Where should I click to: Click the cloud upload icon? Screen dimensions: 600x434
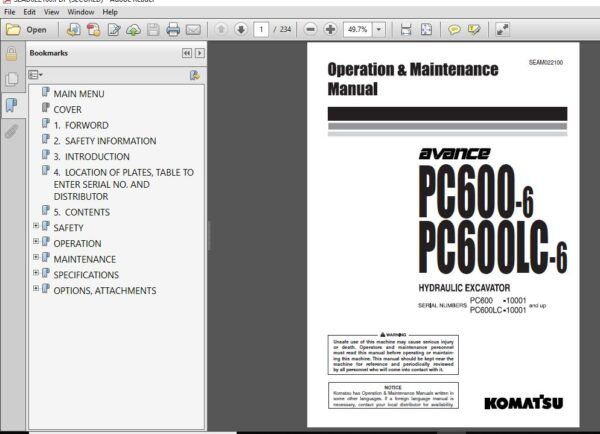pyautogui.click(x=133, y=29)
